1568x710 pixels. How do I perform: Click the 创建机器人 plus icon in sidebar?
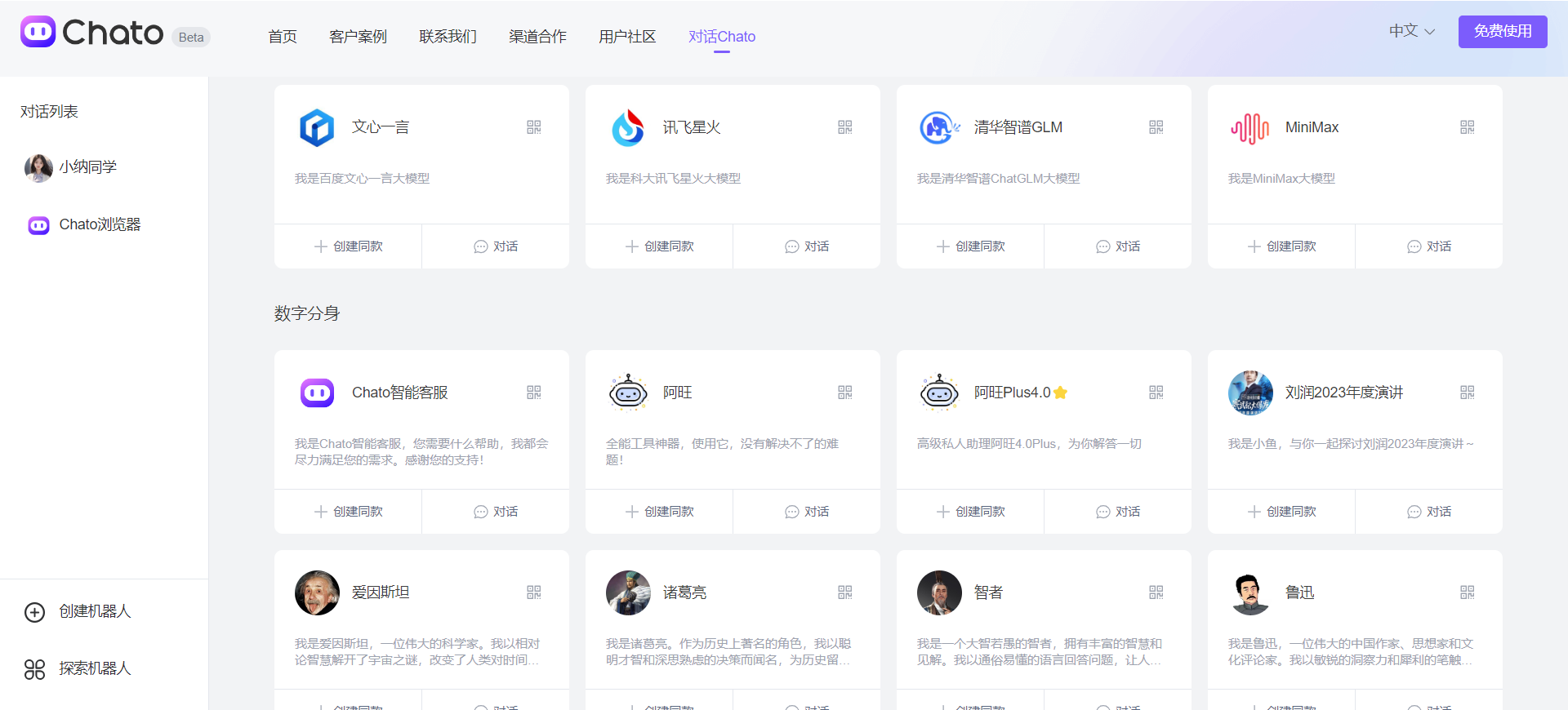click(34, 612)
